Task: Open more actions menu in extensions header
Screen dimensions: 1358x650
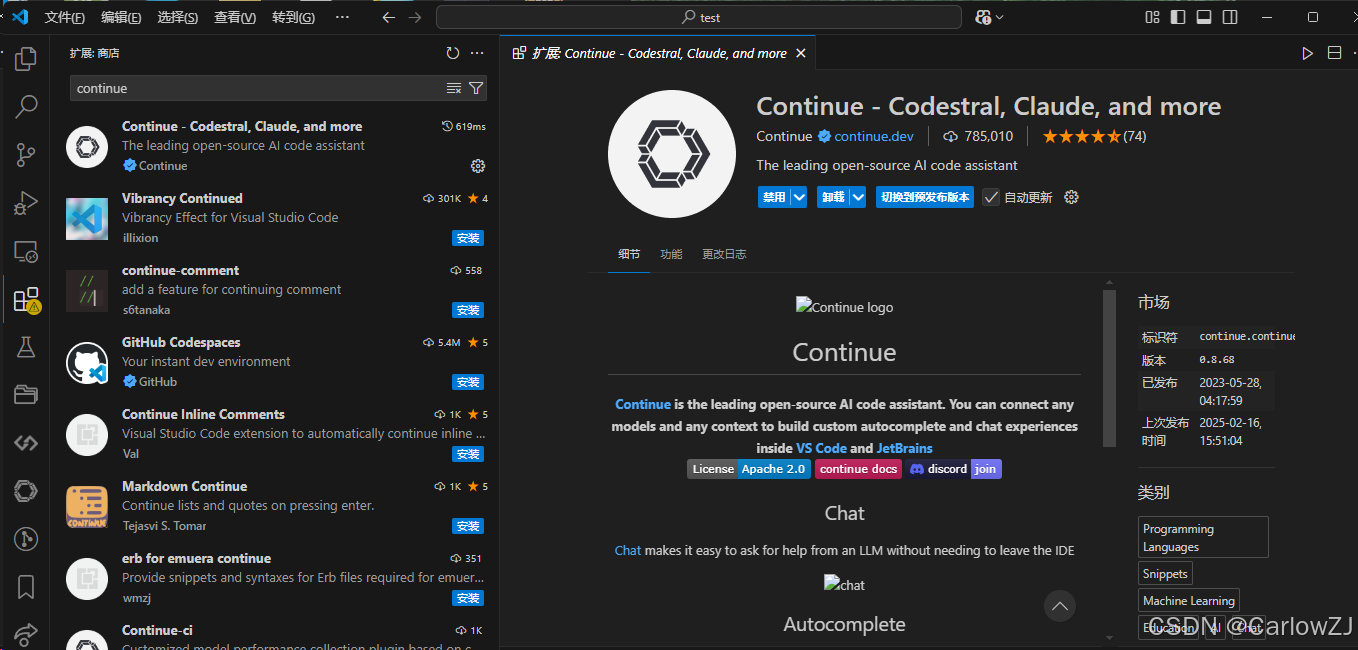Action: click(477, 53)
